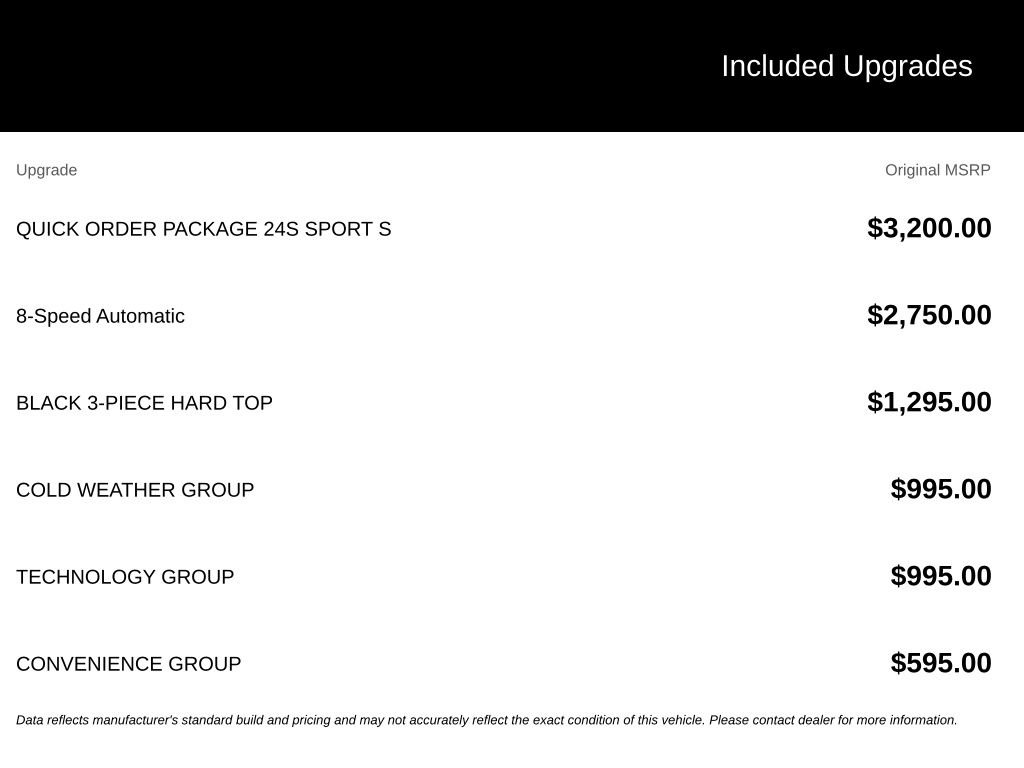Screen dimensions: 1024x768
Task: Click the Cold Weather Group $995.00 price
Action: [940, 488]
